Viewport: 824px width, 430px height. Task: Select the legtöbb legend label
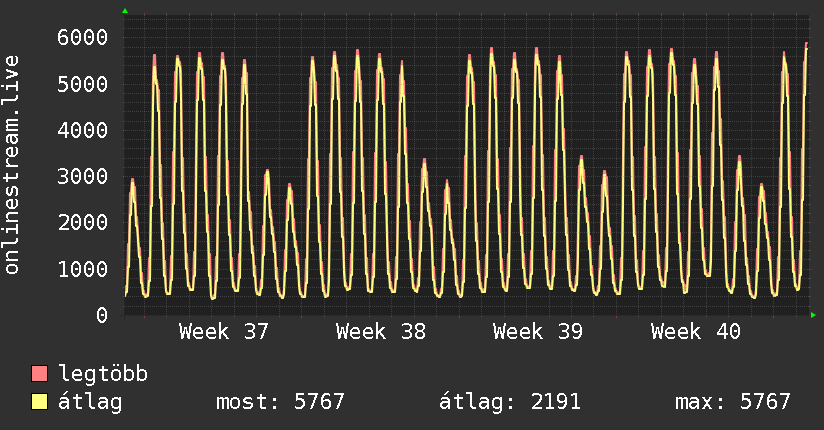pyautogui.click(x=103, y=374)
